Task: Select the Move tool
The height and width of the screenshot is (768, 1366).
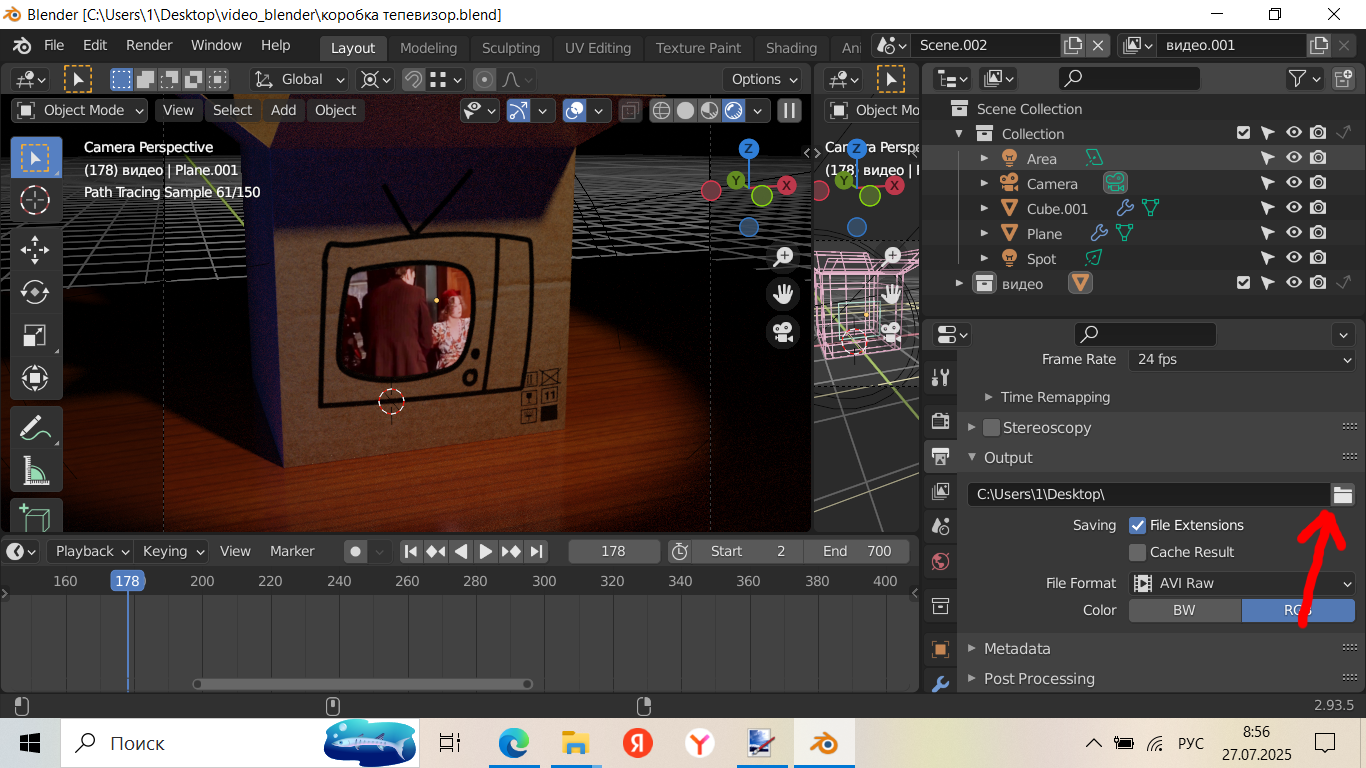Action: [35, 248]
